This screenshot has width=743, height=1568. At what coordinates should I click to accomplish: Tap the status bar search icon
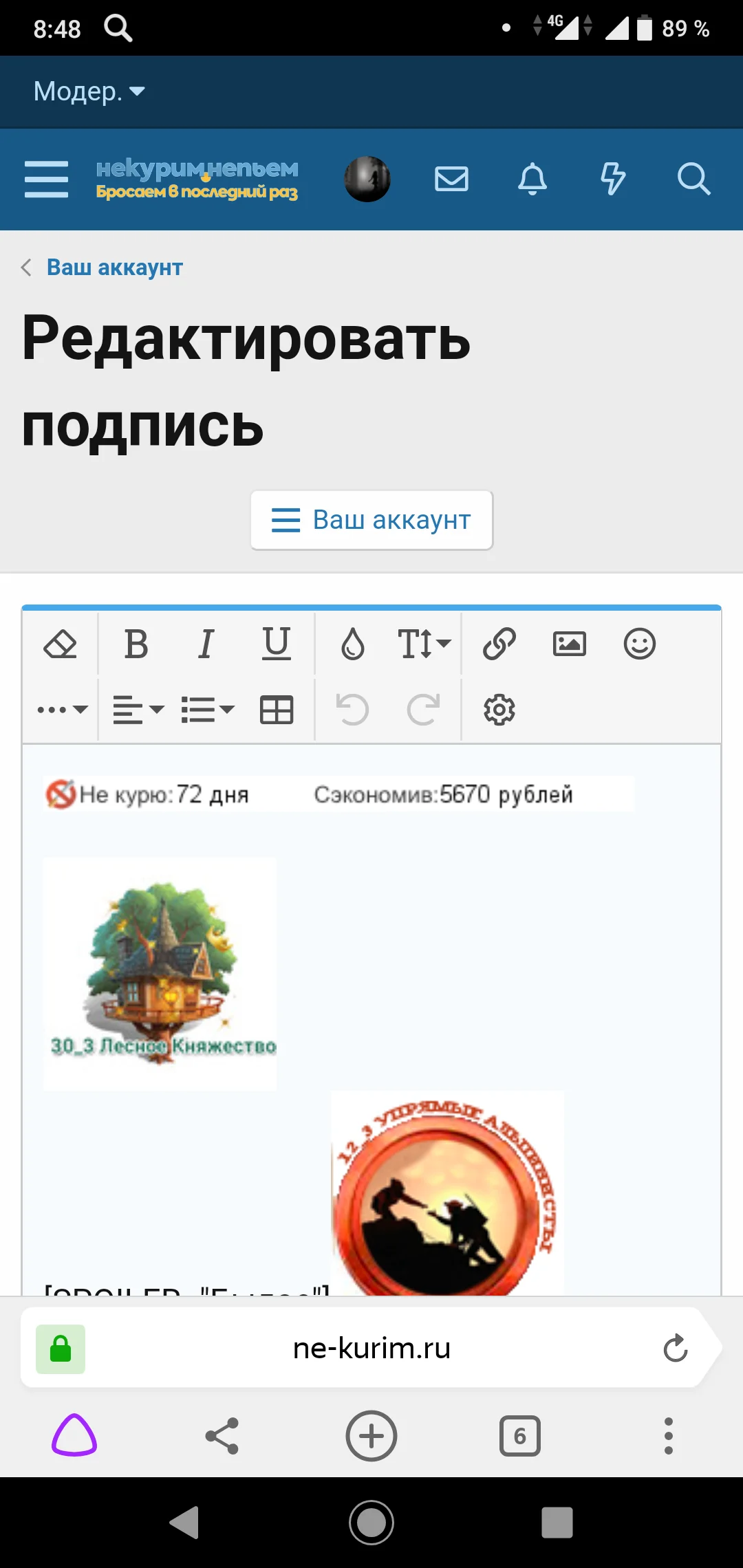118,28
